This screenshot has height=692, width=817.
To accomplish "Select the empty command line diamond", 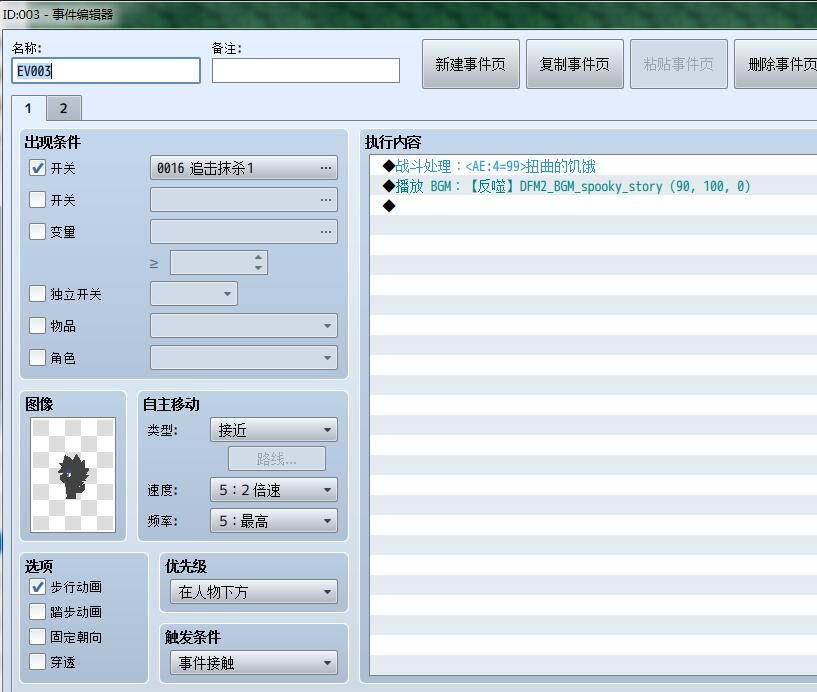I will pyautogui.click(x=594, y=206).
